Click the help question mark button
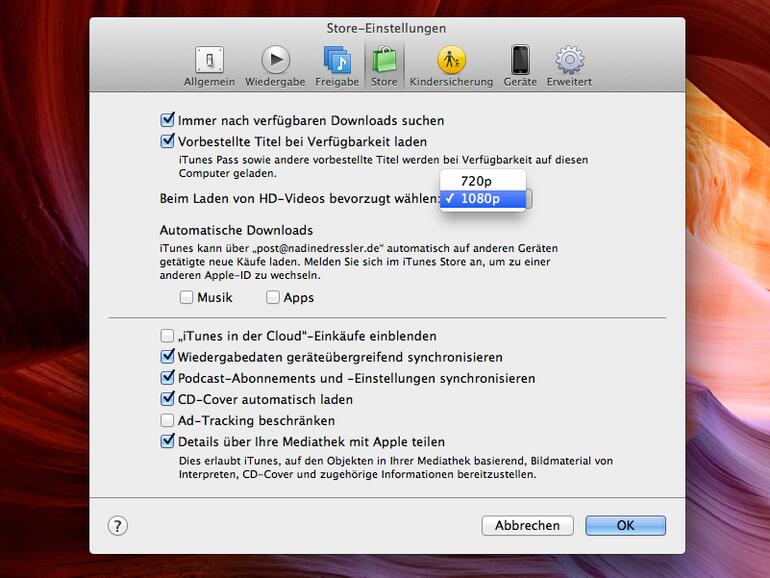Image resolution: width=770 pixels, height=578 pixels. [x=117, y=525]
